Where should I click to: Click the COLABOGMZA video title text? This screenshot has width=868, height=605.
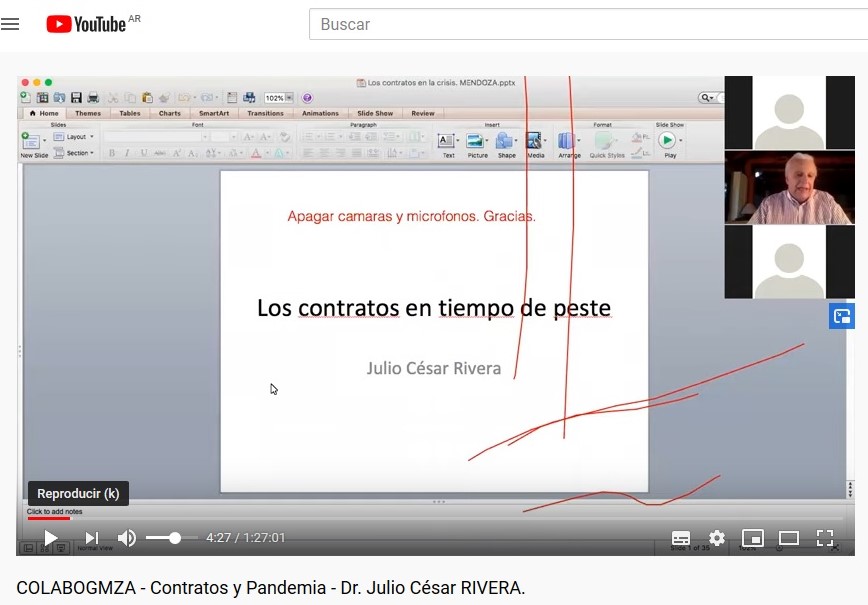click(271, 587)
